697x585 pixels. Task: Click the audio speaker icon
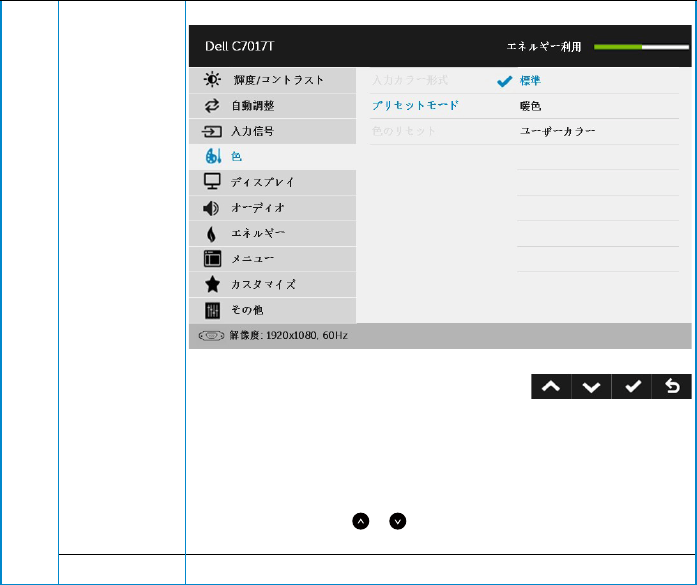click(211, 208)
